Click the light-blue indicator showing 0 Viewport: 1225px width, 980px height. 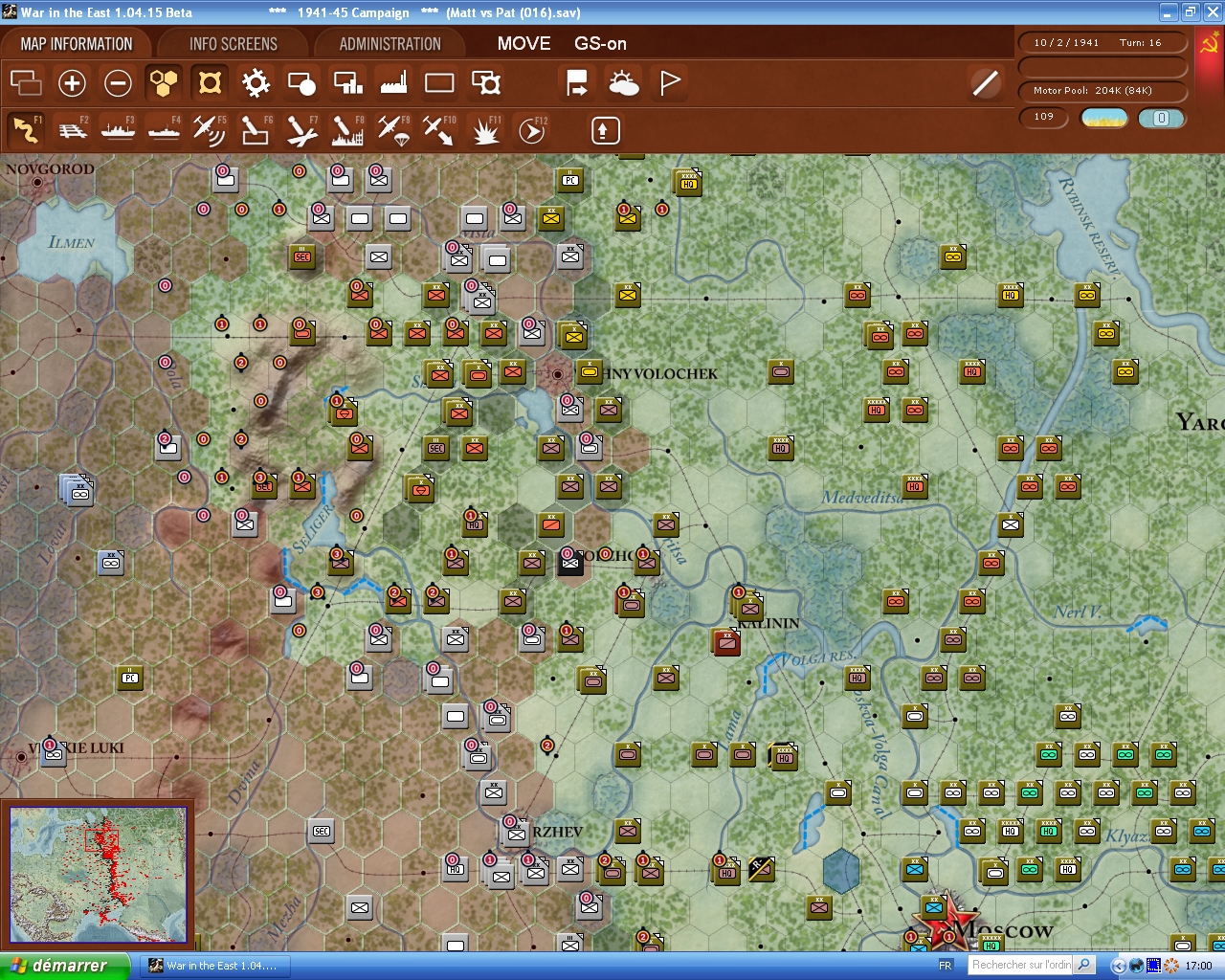click(x=1161, y=118)
